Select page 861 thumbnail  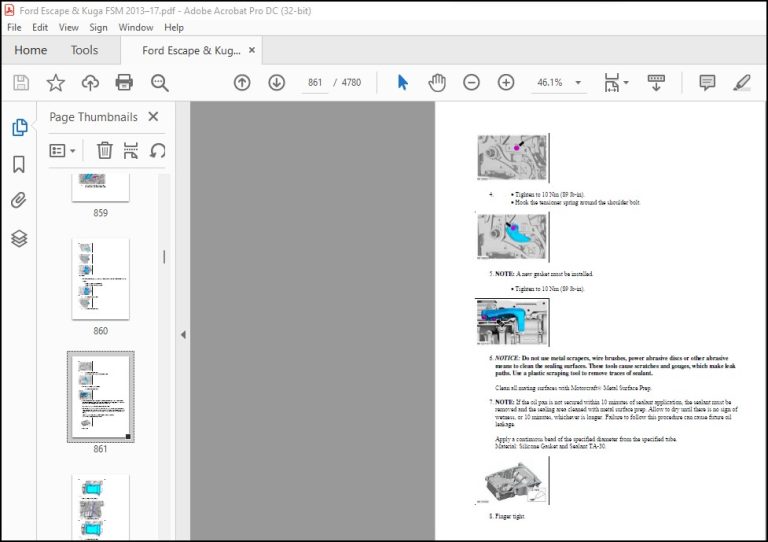click(x=100, y=397)
